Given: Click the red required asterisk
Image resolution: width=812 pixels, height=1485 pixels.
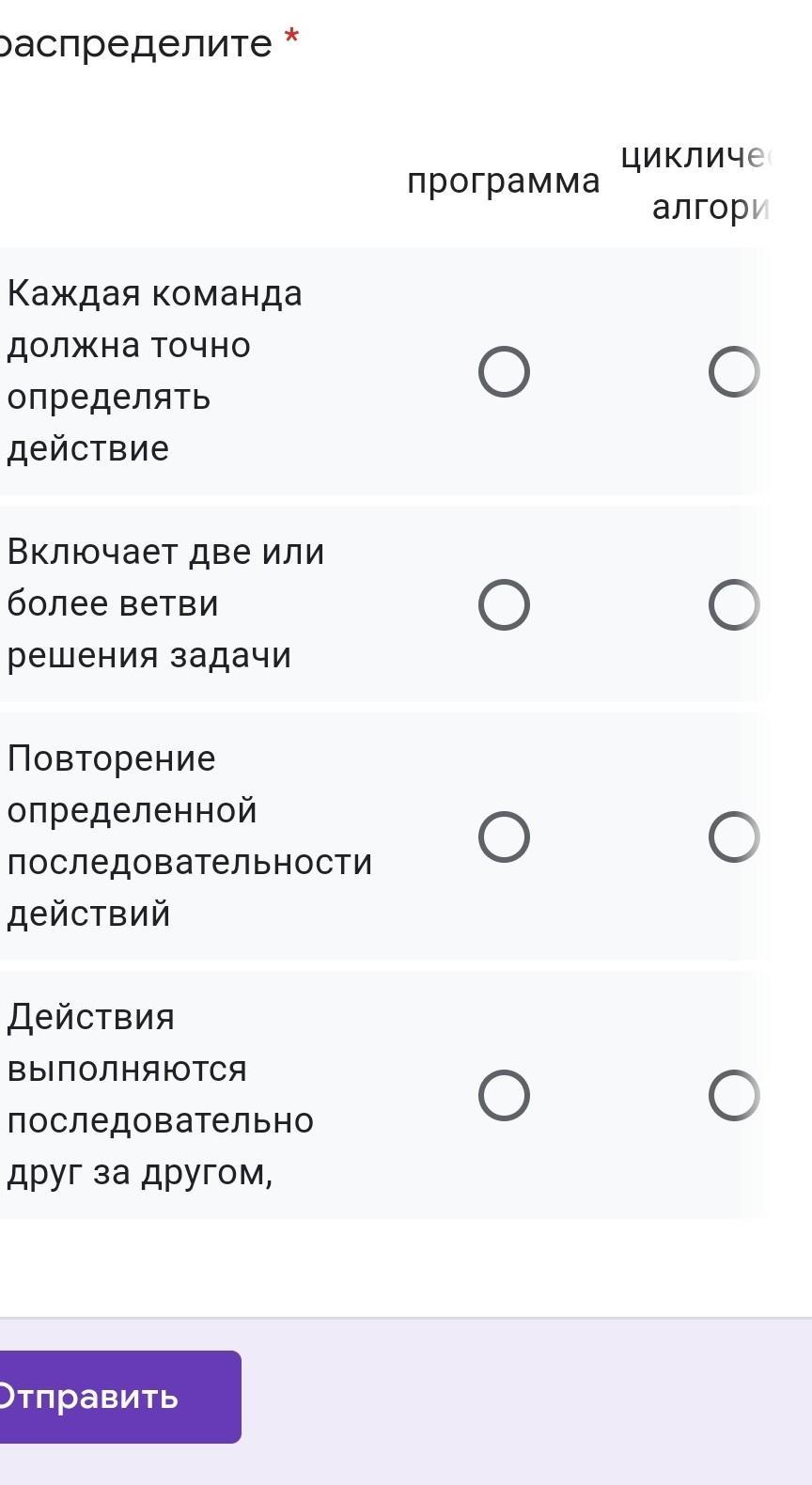Looking at the screenshot, I should [291, 38].
